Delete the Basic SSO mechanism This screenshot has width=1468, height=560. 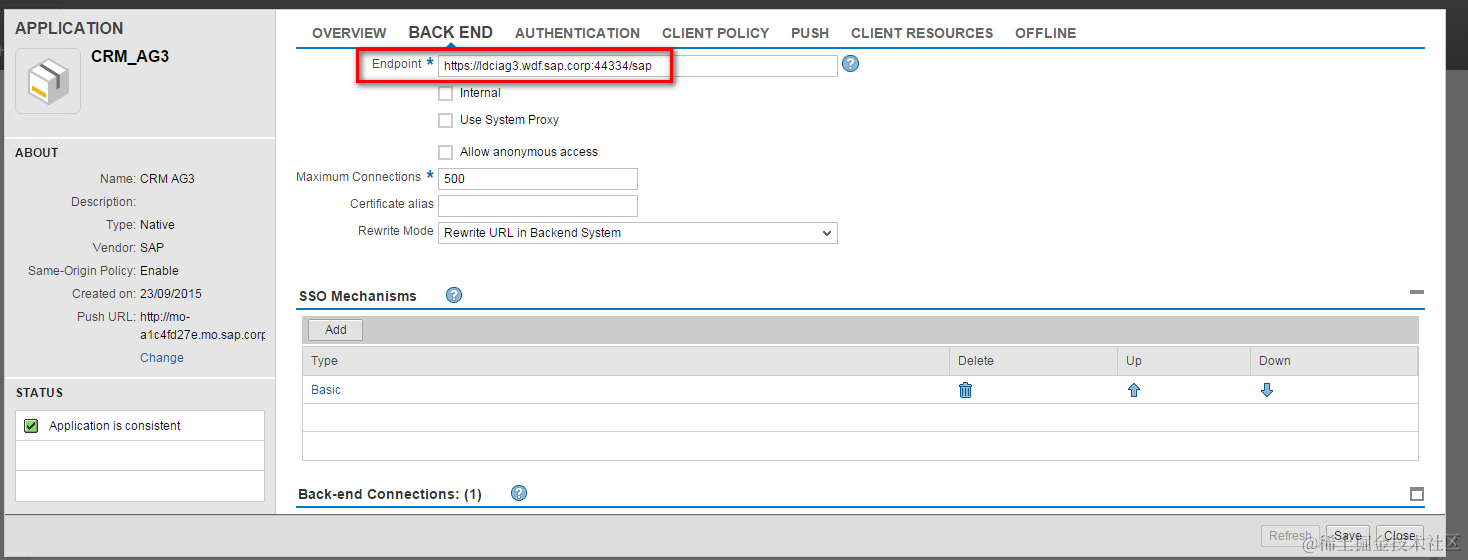[x=965, y=390]
